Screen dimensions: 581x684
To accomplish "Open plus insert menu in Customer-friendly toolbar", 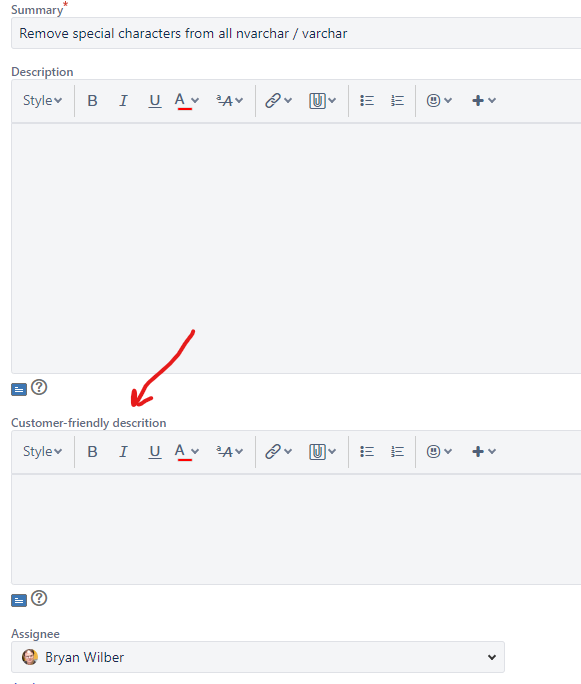I will click(484, 451).
